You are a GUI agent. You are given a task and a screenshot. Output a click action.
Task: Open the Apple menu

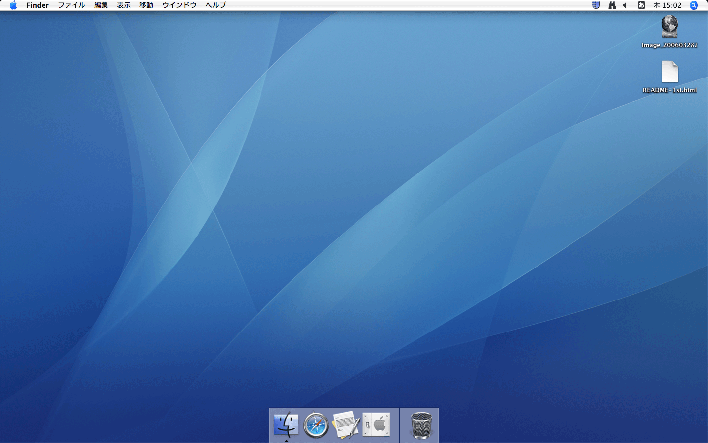13,5
